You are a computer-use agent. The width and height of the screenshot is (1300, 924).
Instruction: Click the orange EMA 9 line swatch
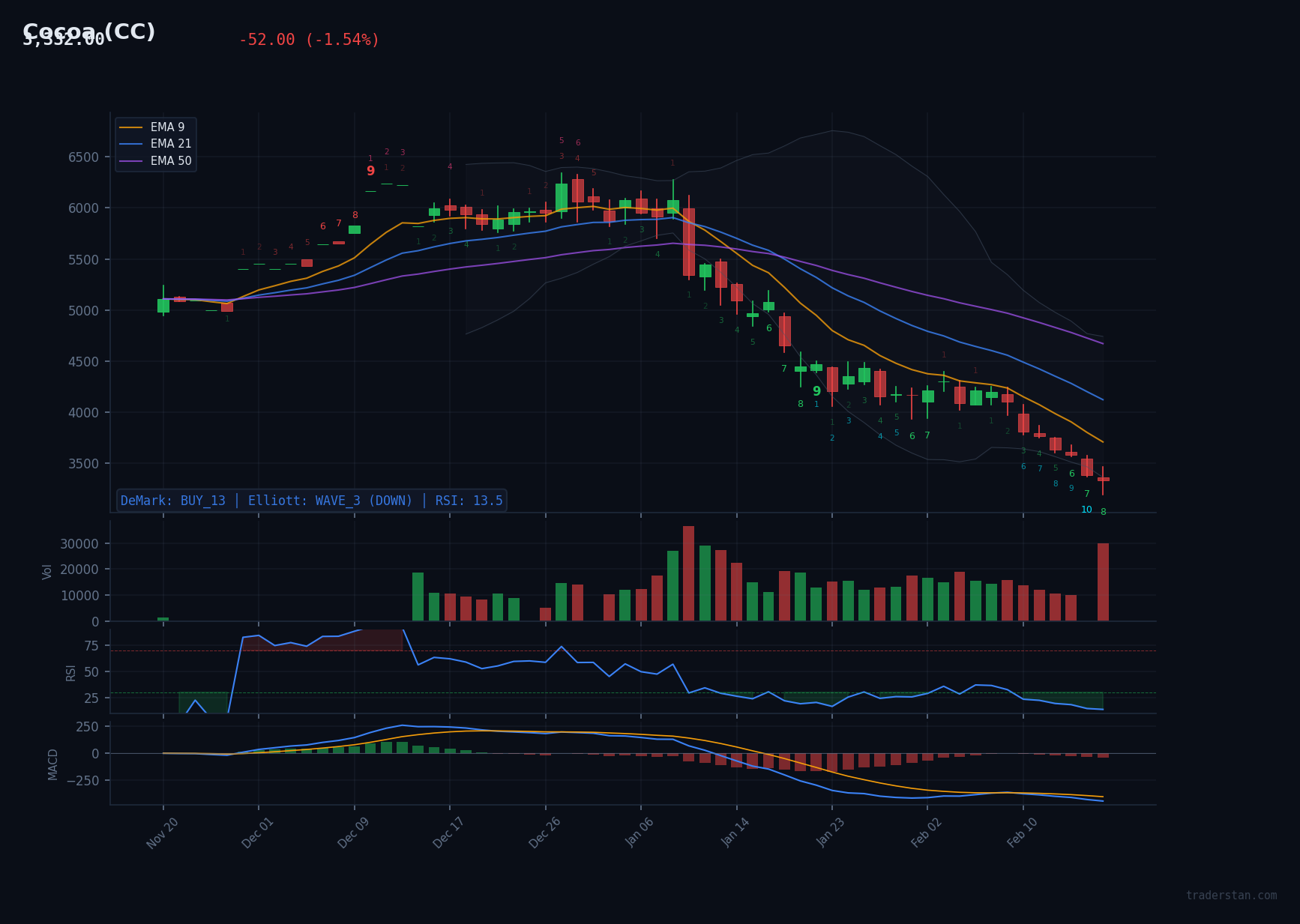(132, 127)
